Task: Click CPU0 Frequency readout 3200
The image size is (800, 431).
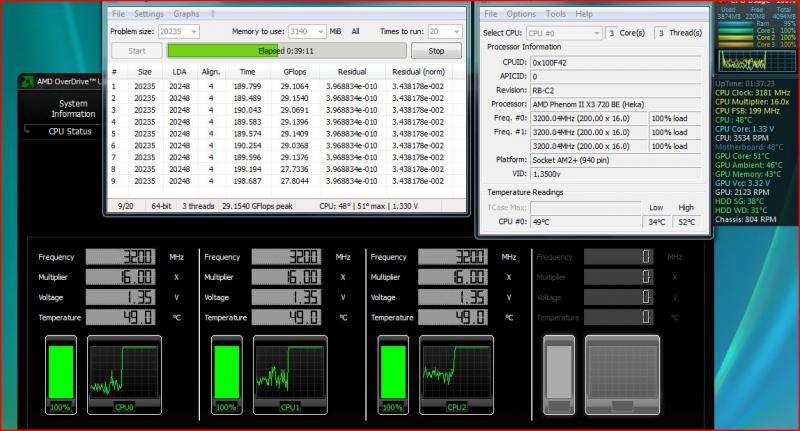Action: click(120, 257)
